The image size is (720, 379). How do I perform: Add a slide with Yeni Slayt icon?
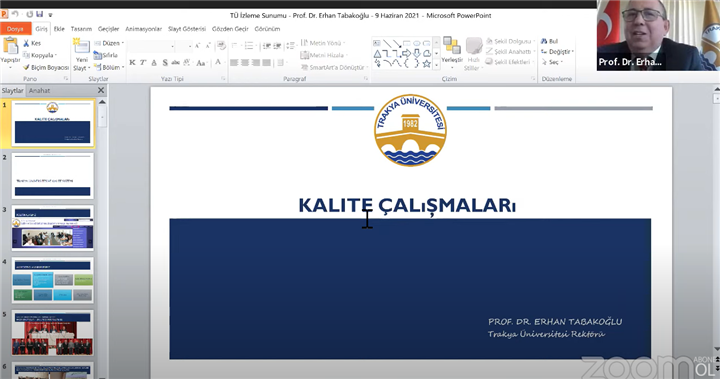(82, 55)
